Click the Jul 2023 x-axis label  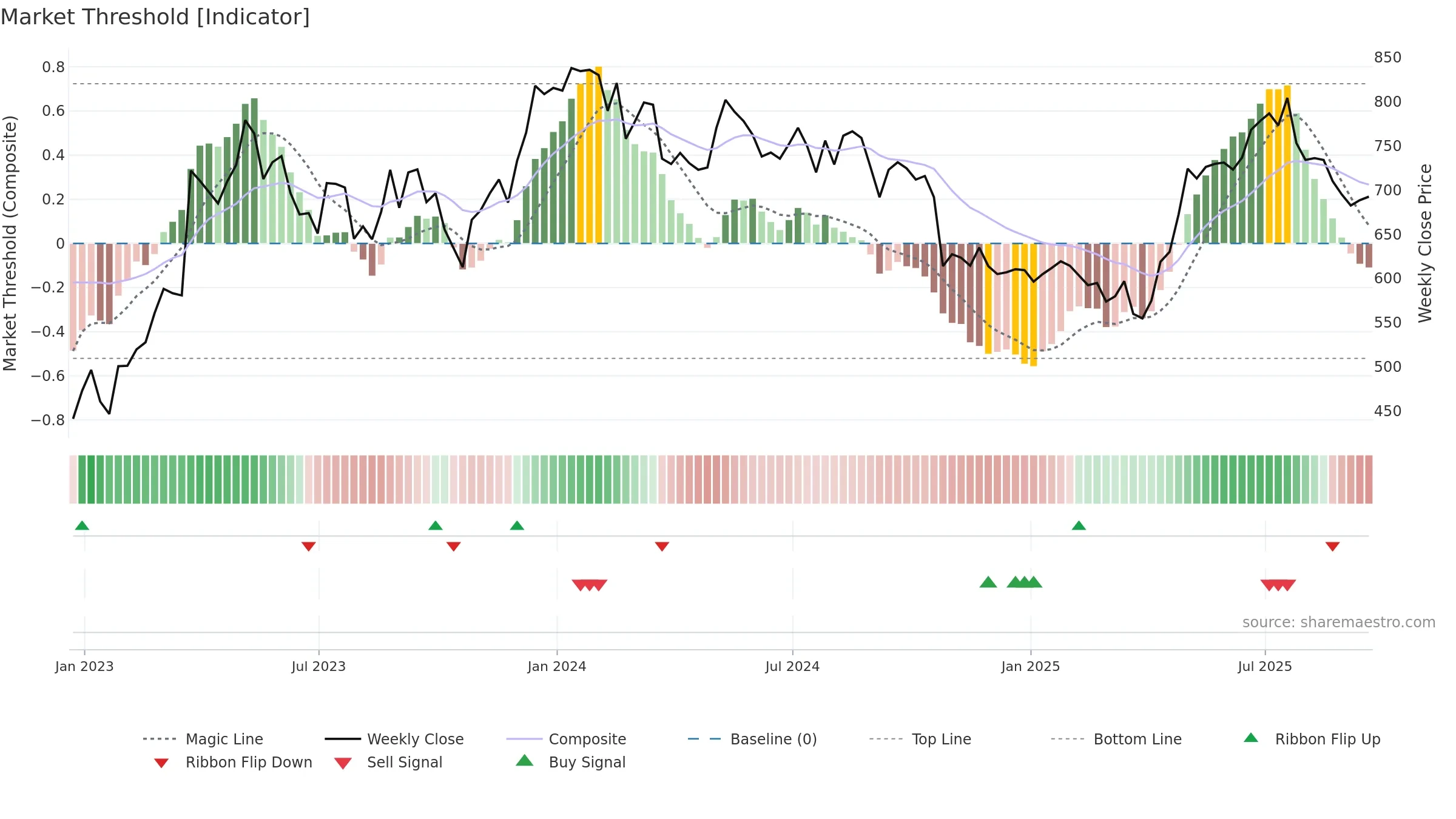(x=318, y=666)
